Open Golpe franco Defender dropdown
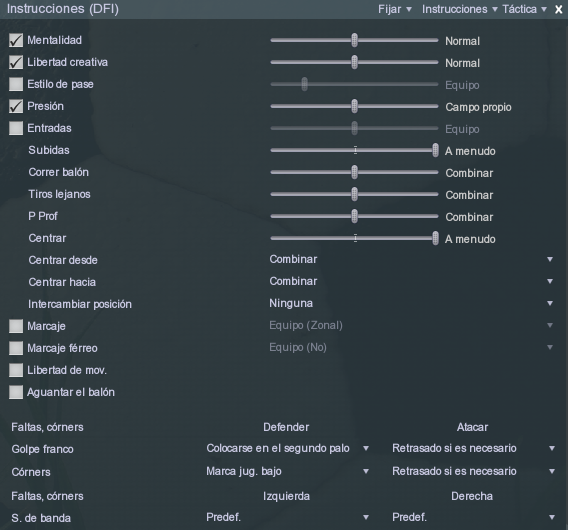568x530 pixels. tap(288, 448)
